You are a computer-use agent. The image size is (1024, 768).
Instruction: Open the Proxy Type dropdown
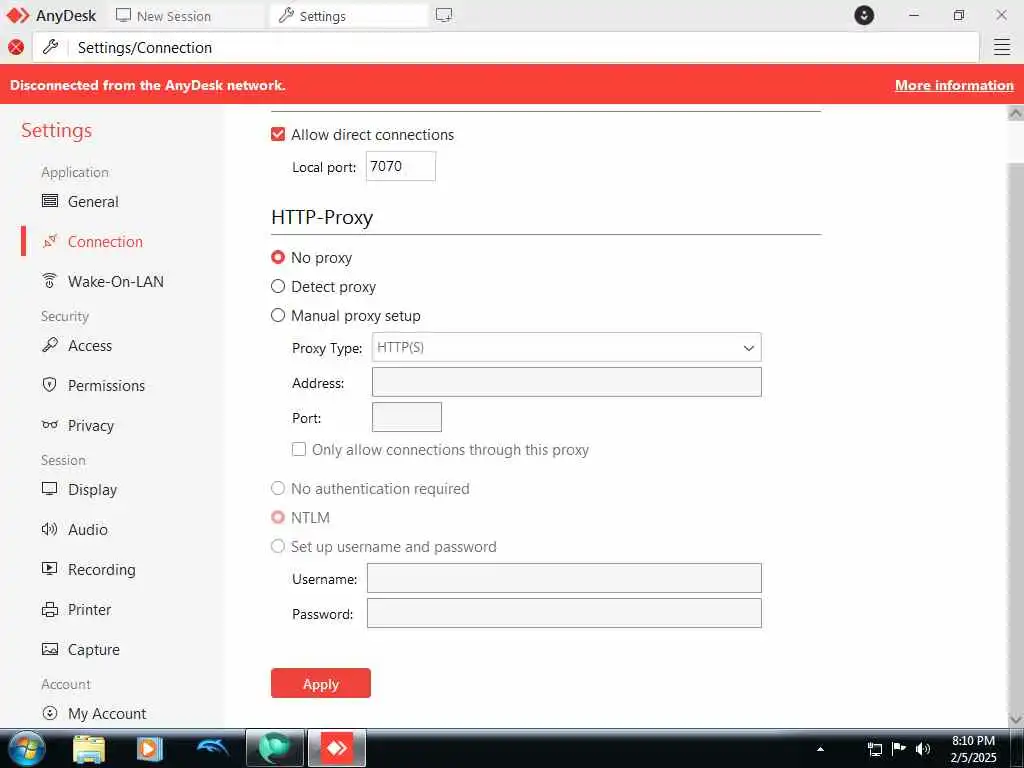pyautogui.click(x=566, y=347)
